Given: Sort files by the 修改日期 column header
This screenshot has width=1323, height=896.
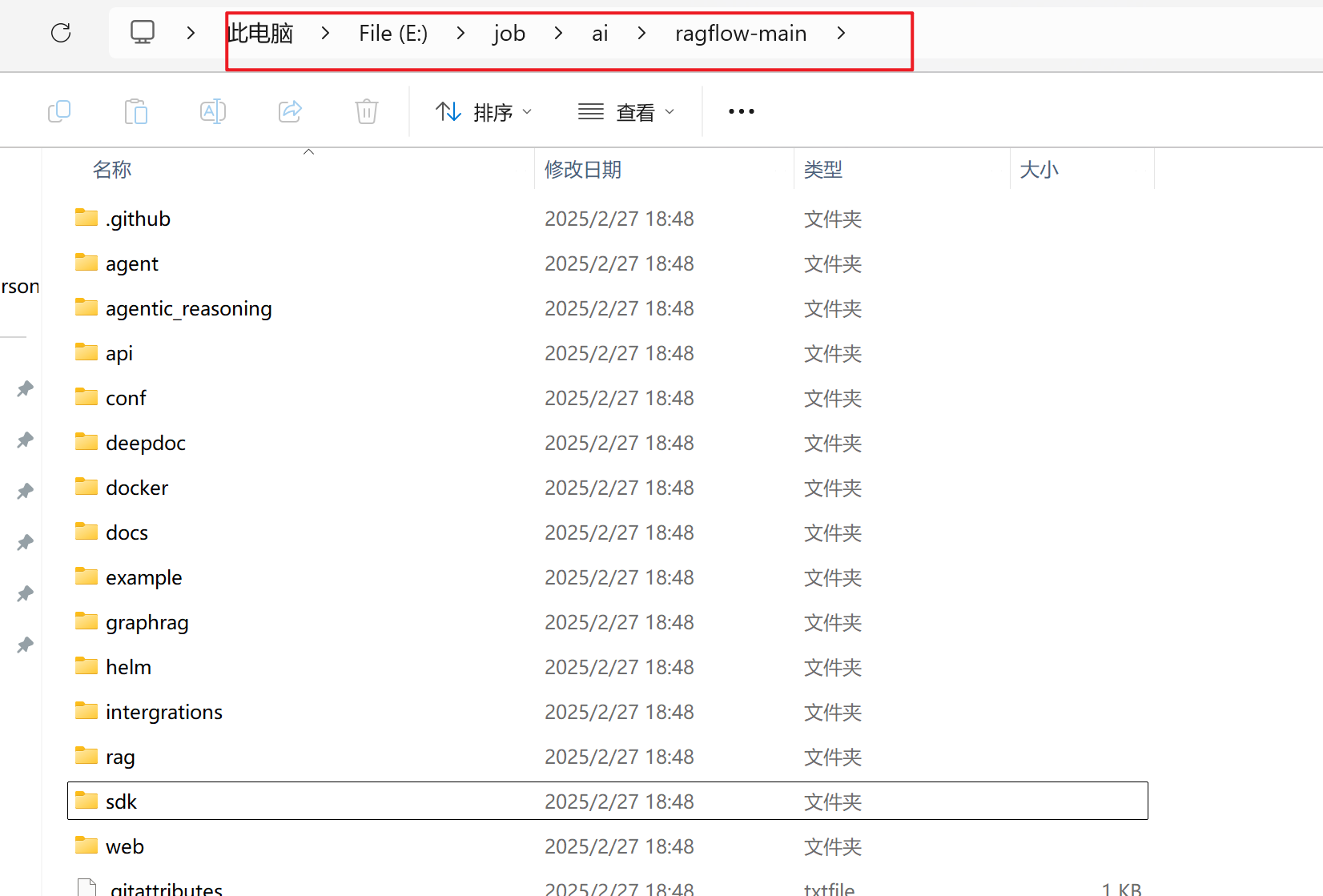Looking at the screenshot, I should coord(582,169).
